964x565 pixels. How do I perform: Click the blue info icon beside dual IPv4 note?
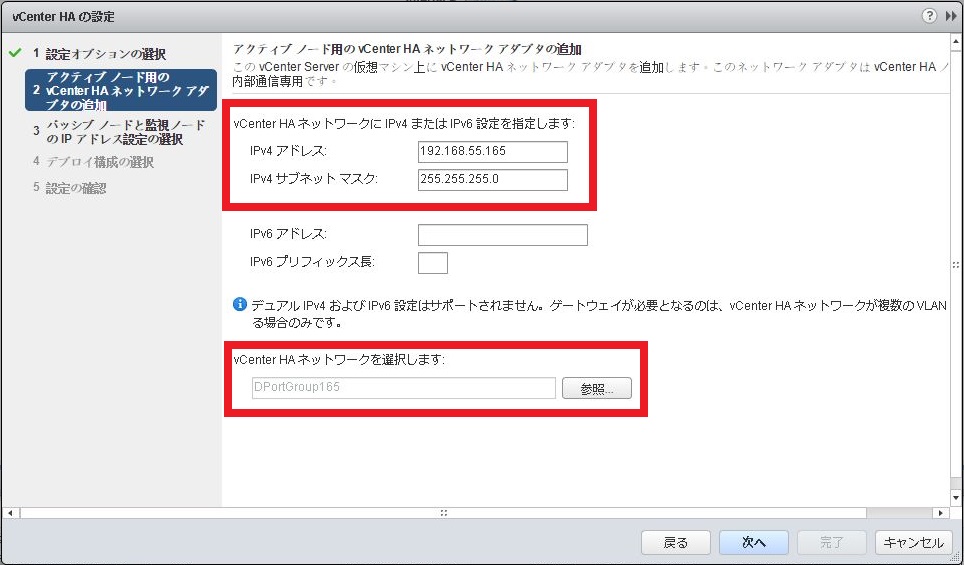(240, 304)
